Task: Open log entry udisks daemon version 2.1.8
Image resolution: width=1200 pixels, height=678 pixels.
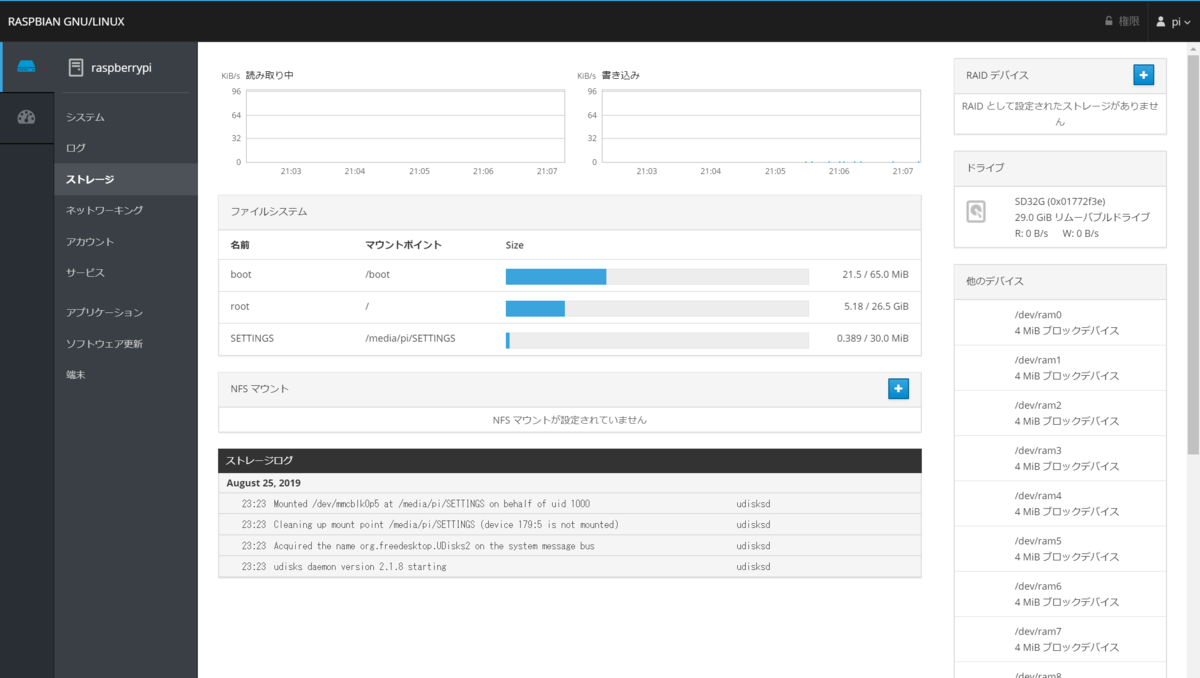Action: click(569, 567)
